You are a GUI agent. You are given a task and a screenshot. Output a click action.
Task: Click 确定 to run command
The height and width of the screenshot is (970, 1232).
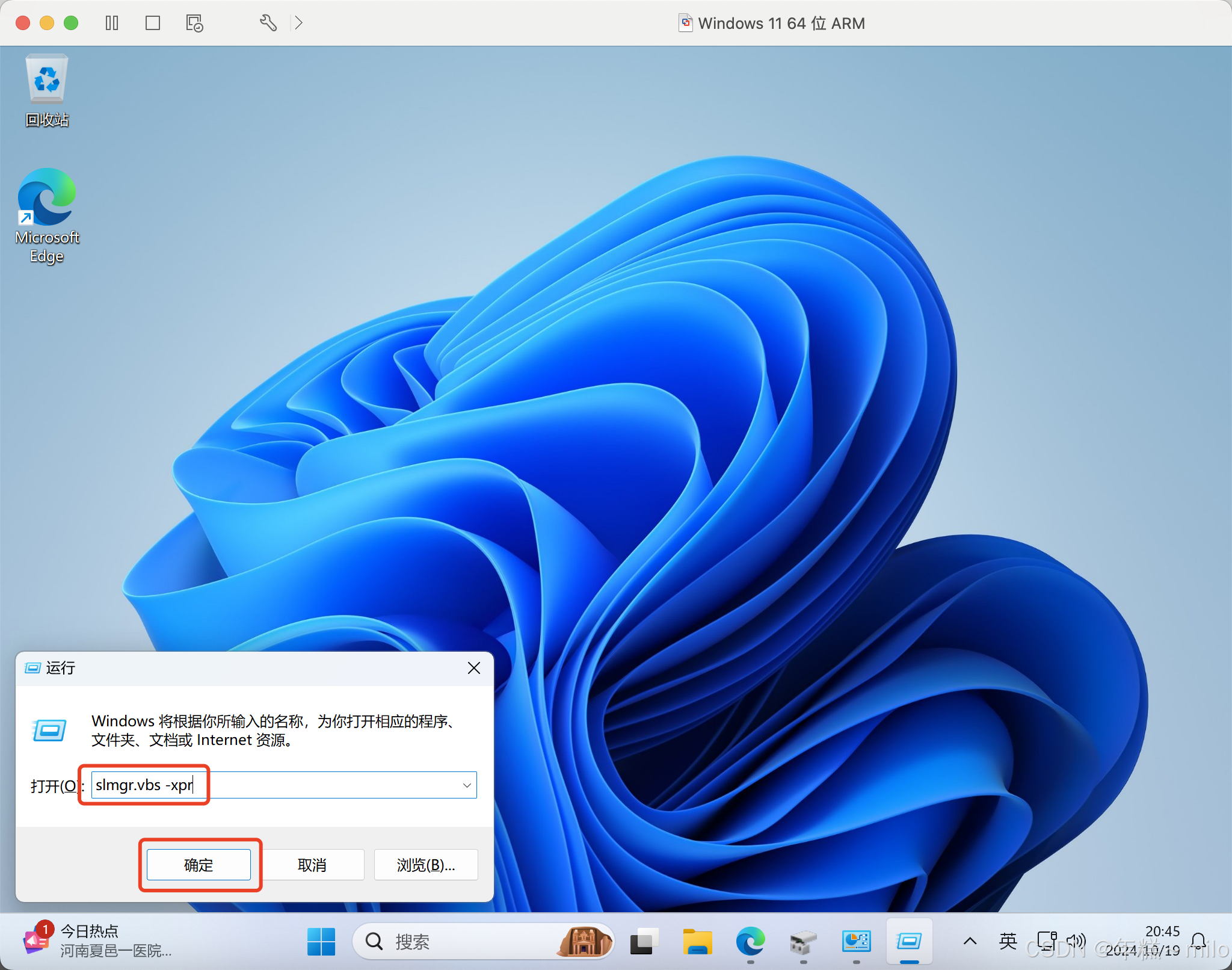[x=199, y=865]
